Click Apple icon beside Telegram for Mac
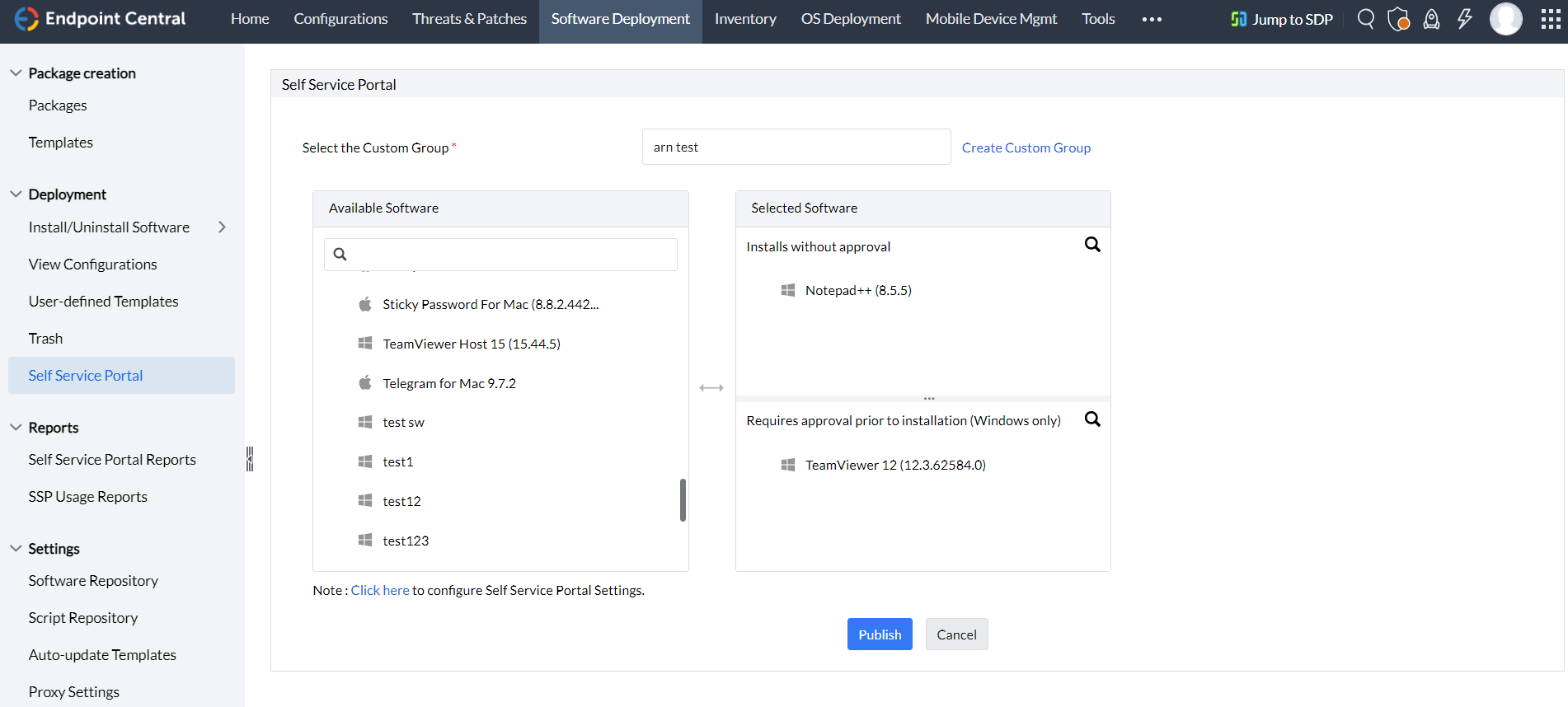 click(365, 382)
